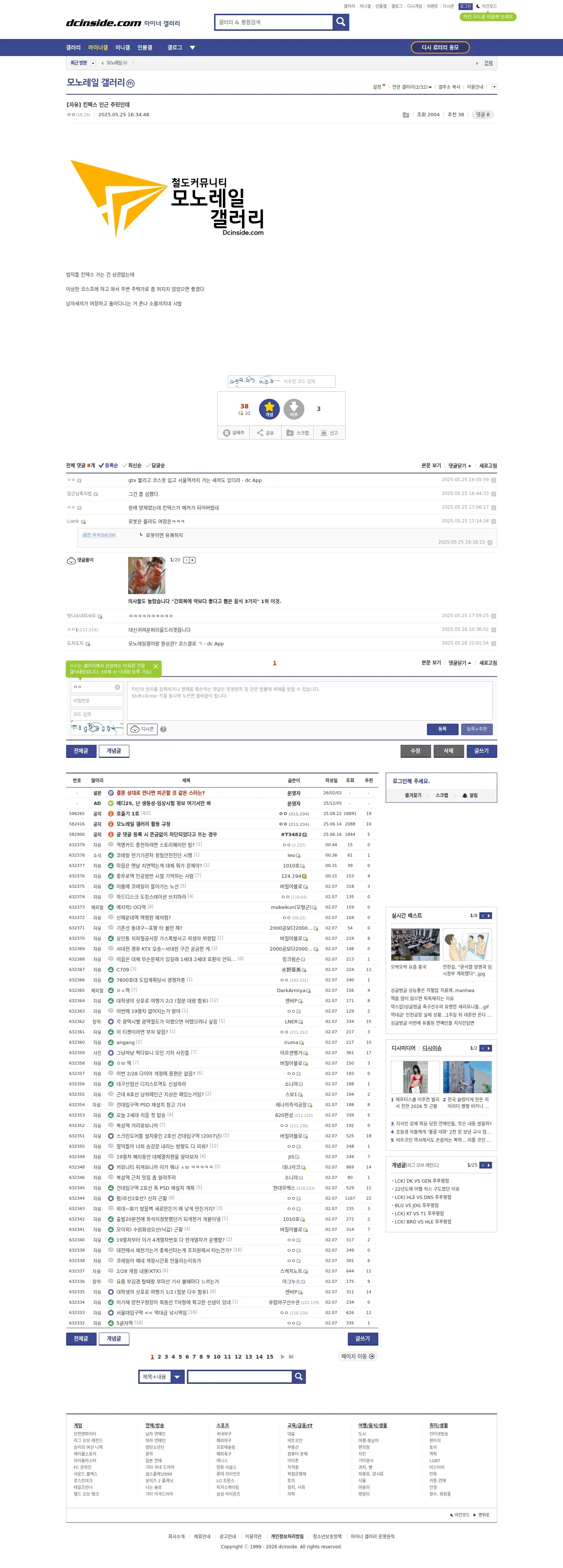The height and width of the screenshot is (1568, 563).
Task: Toggle 야간모드 in the footer
Action: pos(459,1515)
